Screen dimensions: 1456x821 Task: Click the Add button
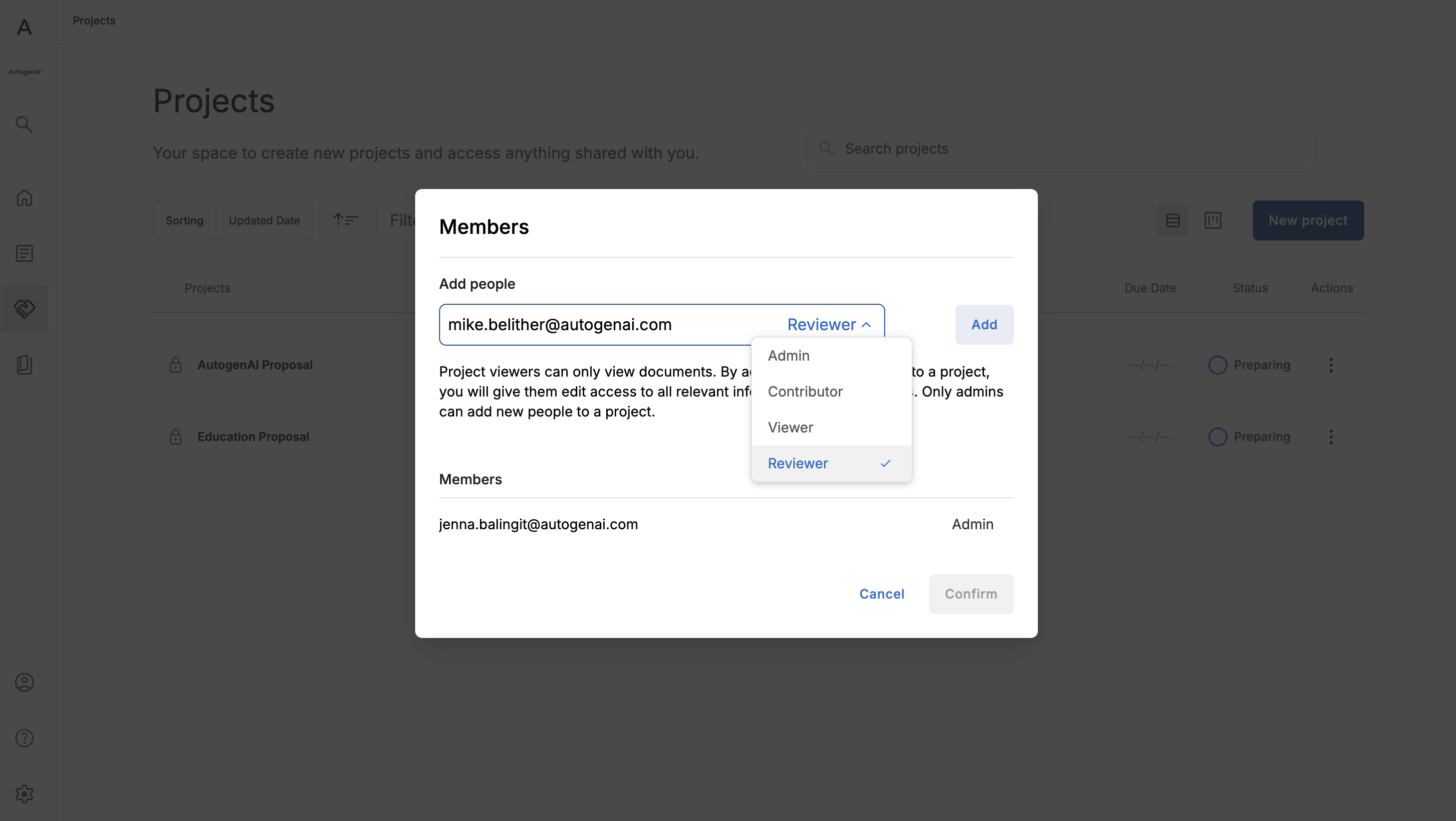[x=984, y=324]
